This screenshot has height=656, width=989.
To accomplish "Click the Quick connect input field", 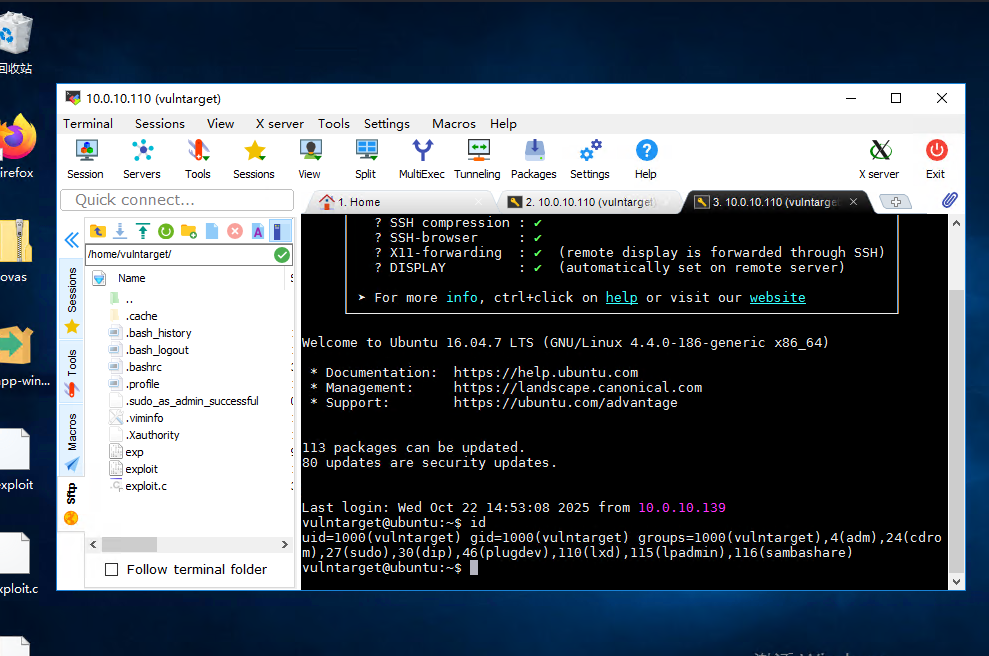I will pyautogui.click(x=178, y=200).
